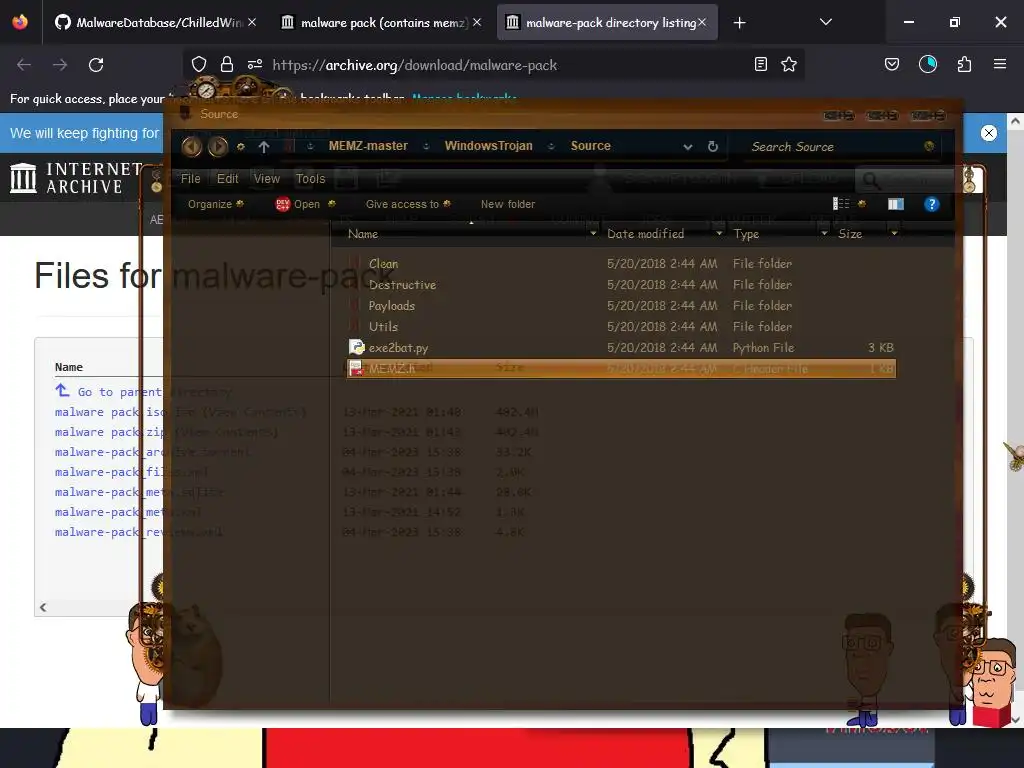Image resolution: width=1024 pixels, height=768 pixels.
Task: Open the Clean folder
Action: click(383, 264)
